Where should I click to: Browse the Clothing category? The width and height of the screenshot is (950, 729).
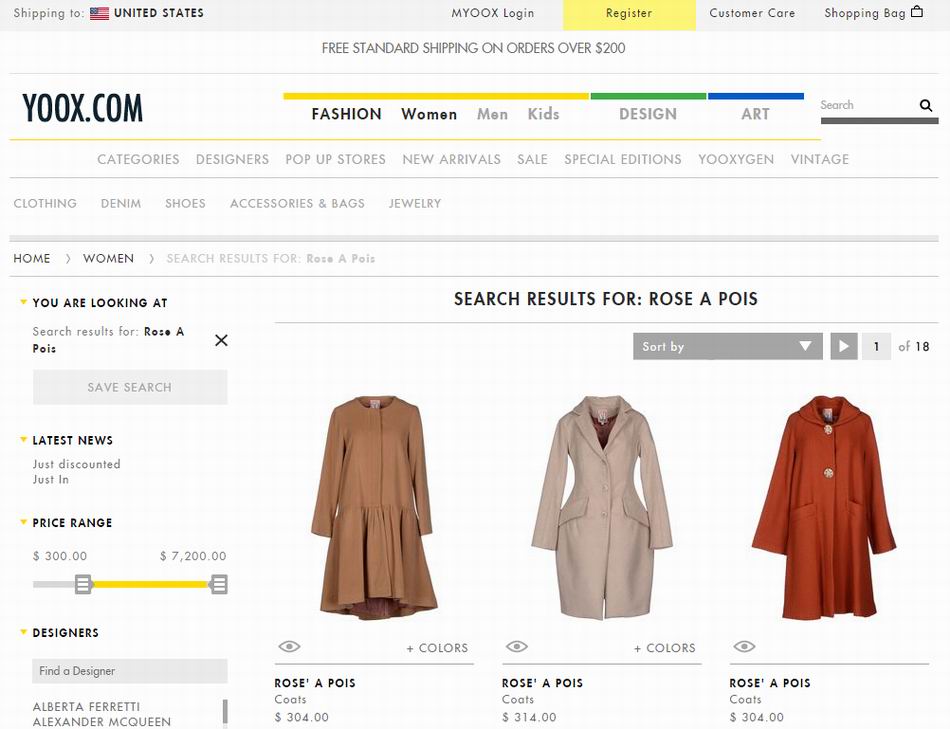pyautogui.click(x=45, y=204)
